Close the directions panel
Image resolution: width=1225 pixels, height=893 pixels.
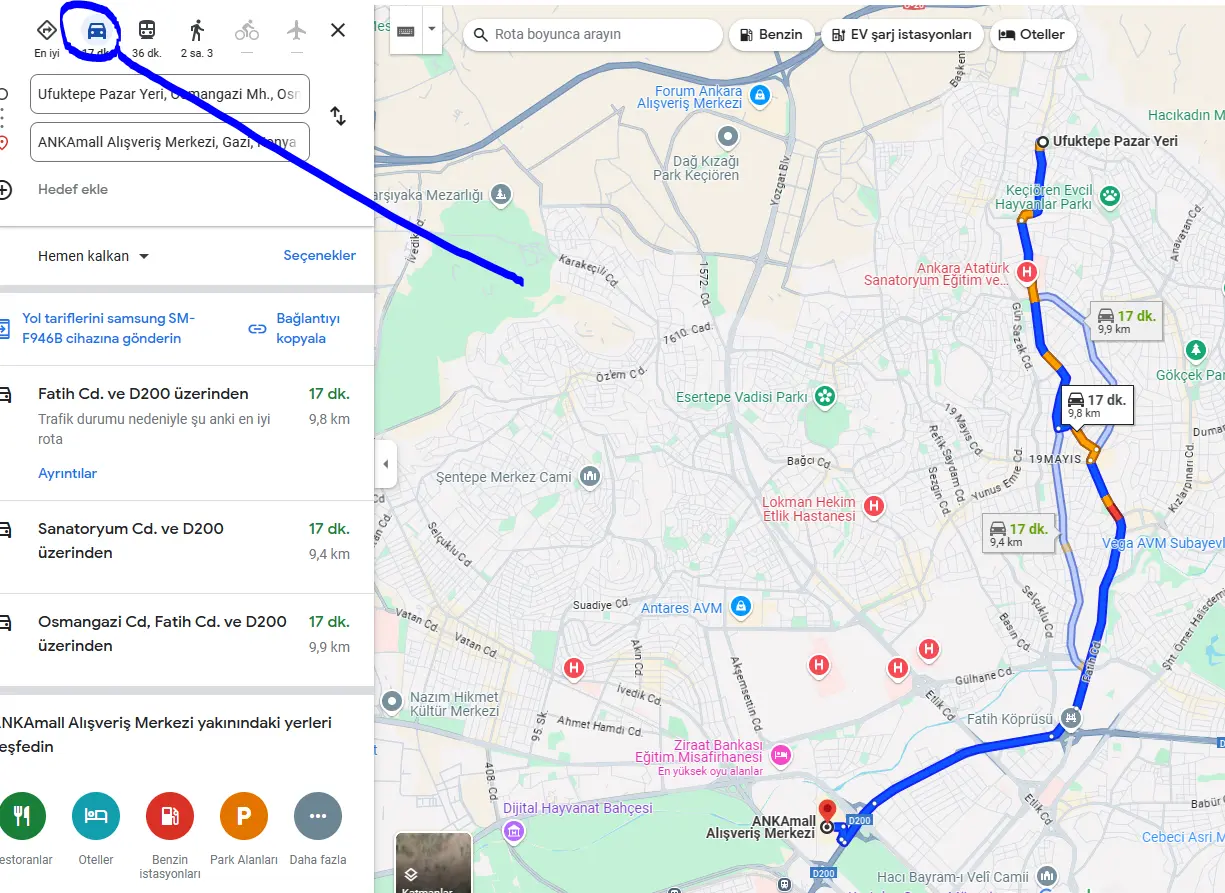pyautogui.click(x=338, y=30)
